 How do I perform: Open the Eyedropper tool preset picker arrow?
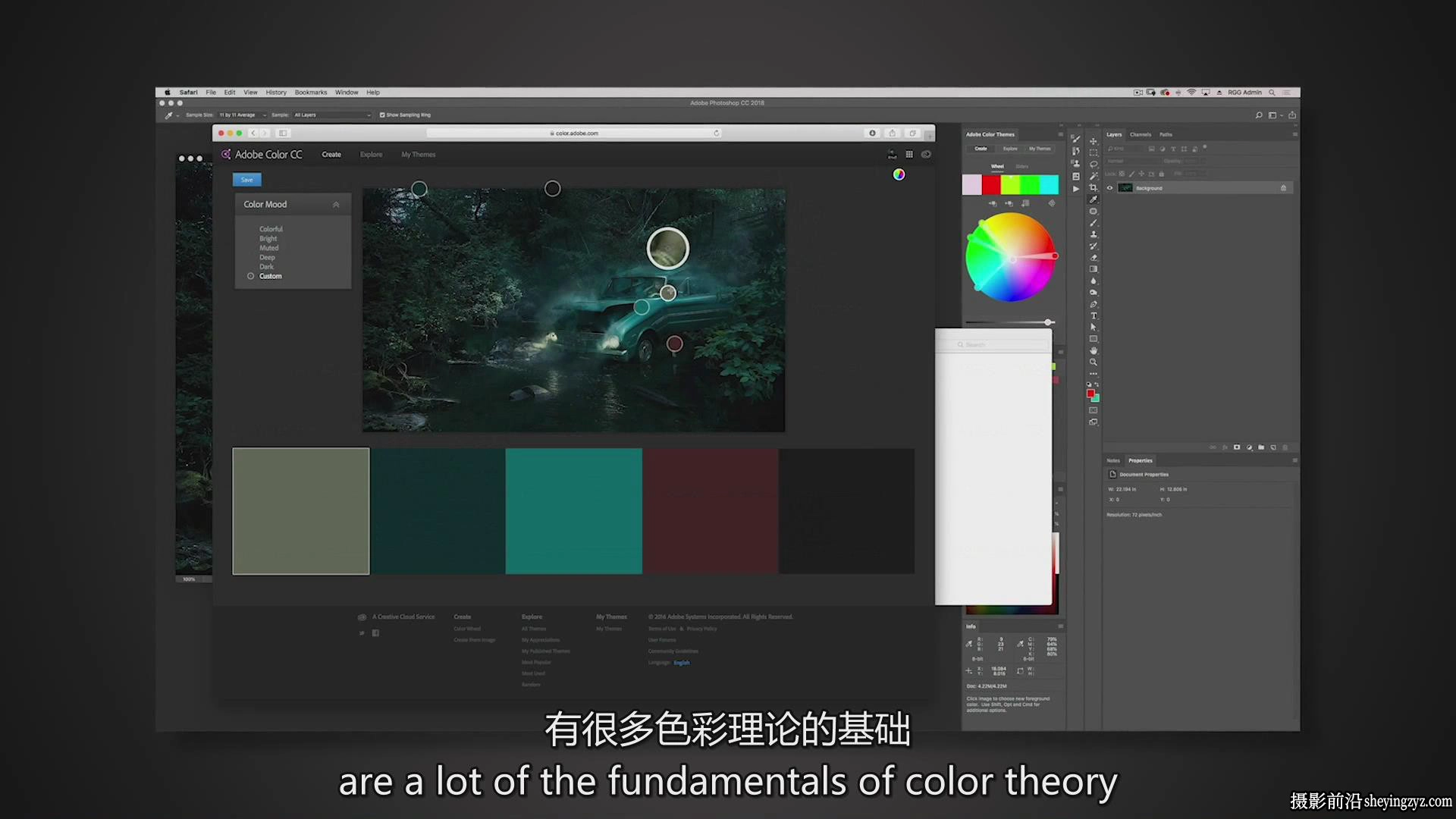177,116
